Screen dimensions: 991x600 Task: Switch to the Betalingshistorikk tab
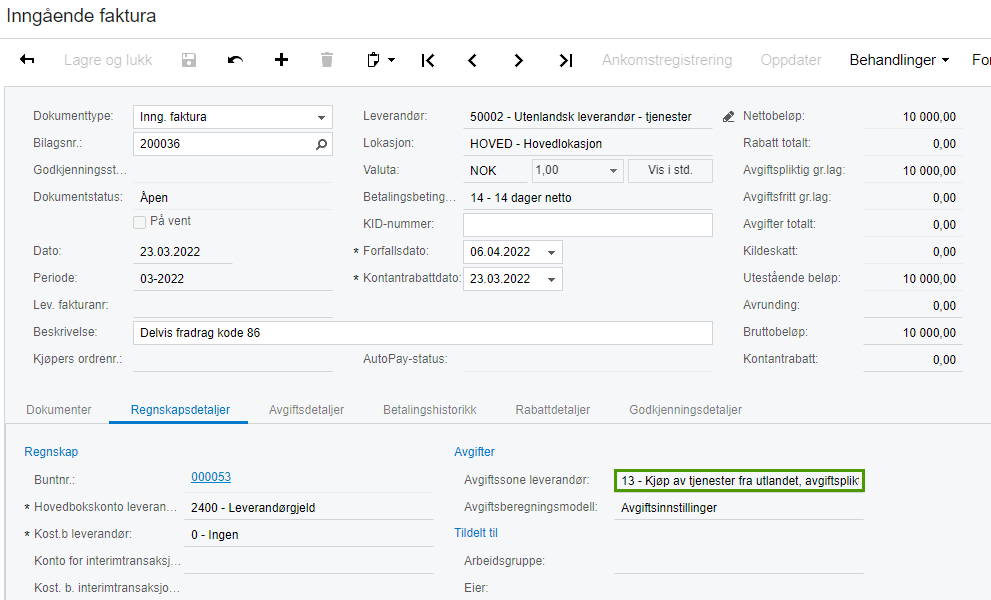[429, 410]
